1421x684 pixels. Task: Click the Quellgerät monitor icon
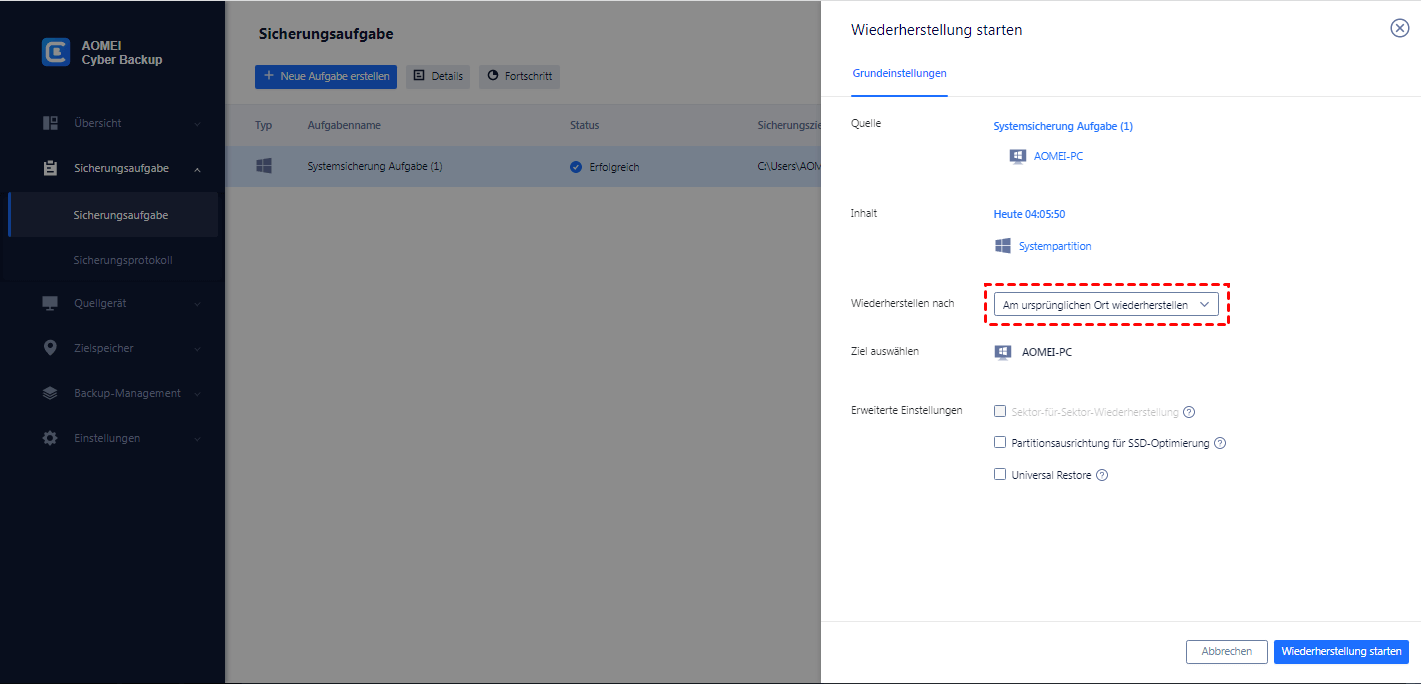point(50,303)
